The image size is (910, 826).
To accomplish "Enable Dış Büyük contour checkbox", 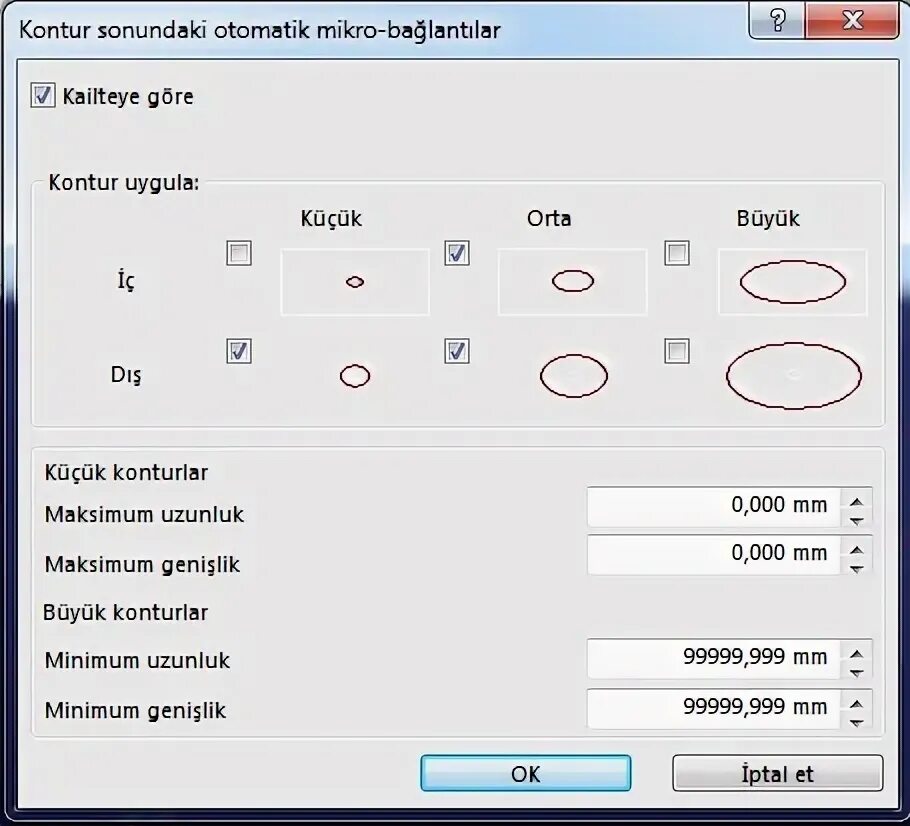I will coord(677,351).
